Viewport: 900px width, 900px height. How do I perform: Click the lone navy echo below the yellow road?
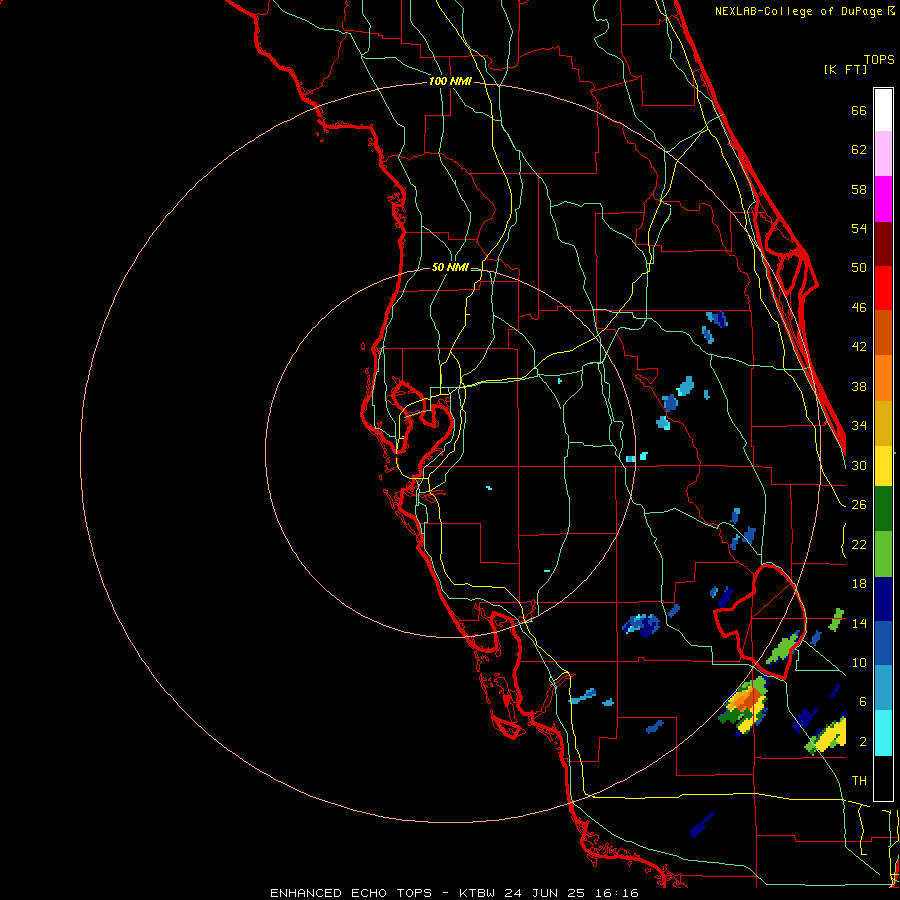[x=702, y=825]
